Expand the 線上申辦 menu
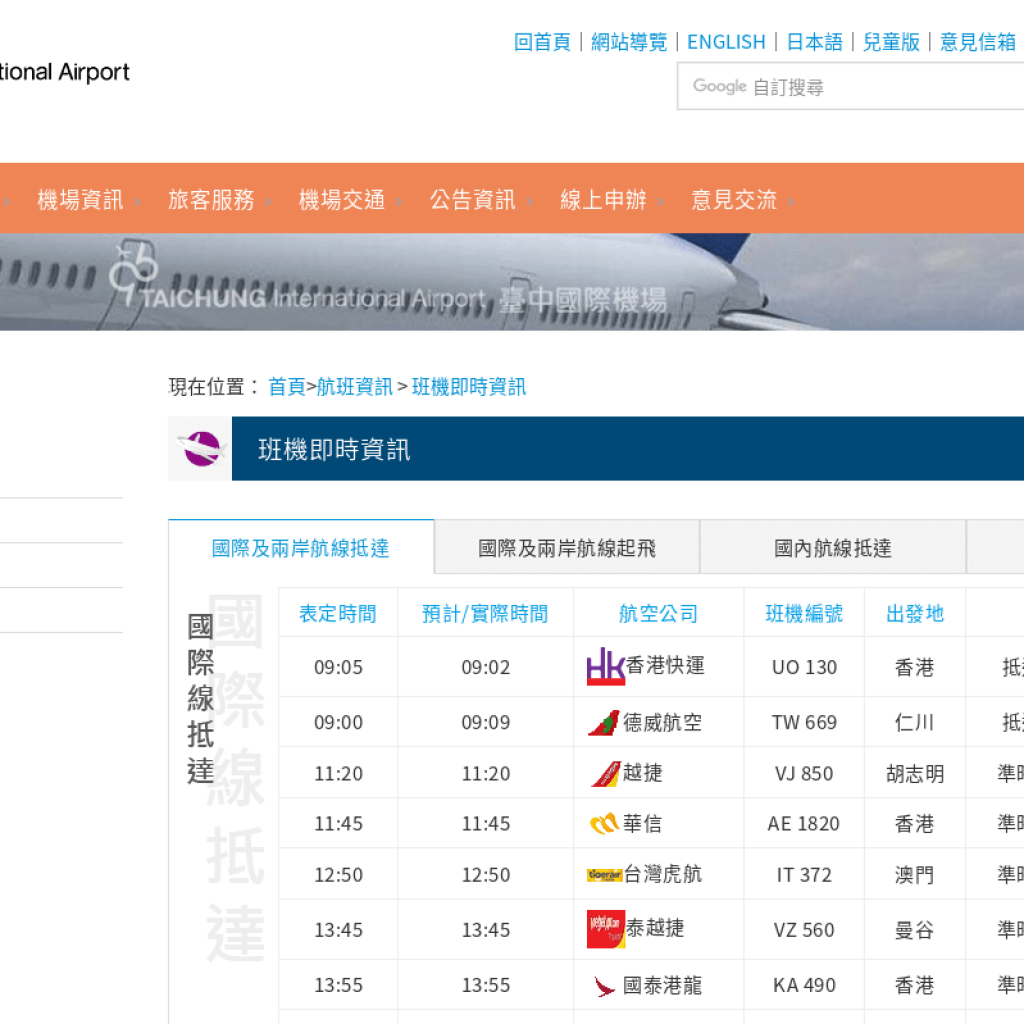 coord(603,199)
